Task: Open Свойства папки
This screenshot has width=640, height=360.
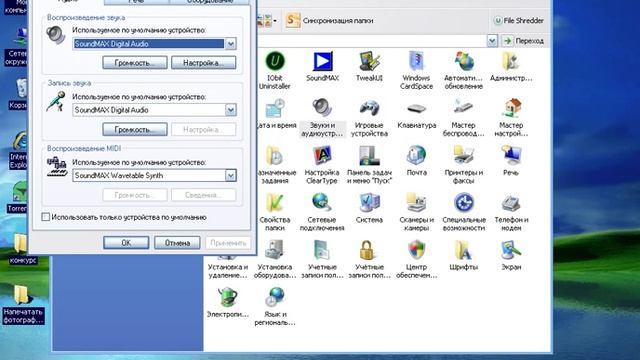Action: click(275, 212)
